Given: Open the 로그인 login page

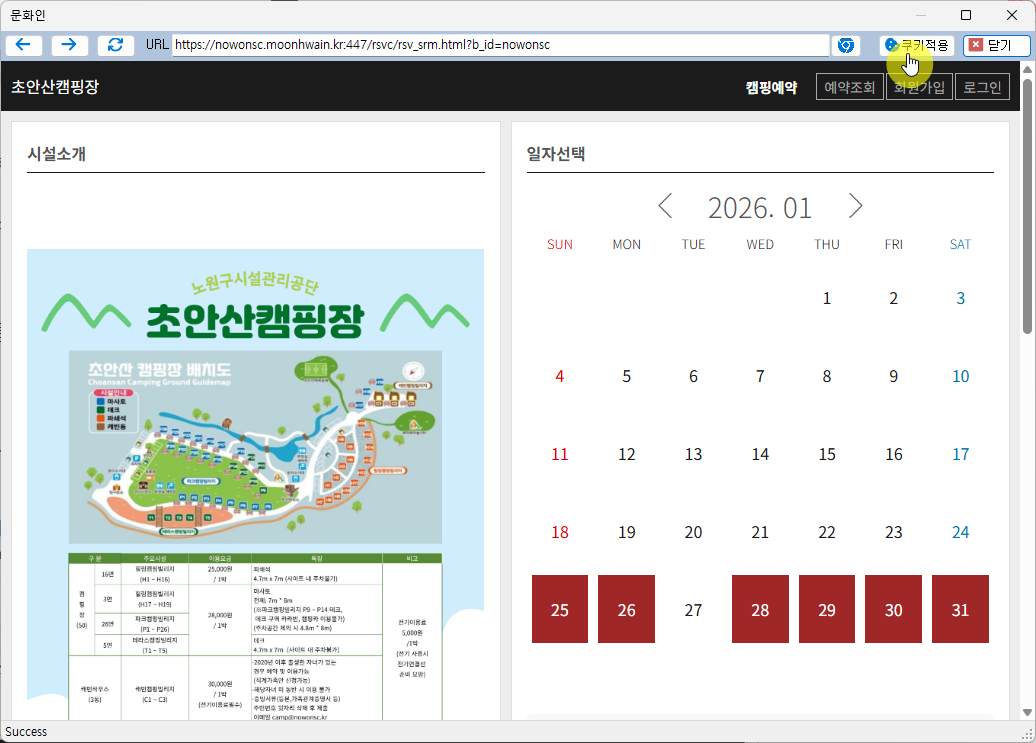Looking at the screenshot, I should (x=982, y=87).
